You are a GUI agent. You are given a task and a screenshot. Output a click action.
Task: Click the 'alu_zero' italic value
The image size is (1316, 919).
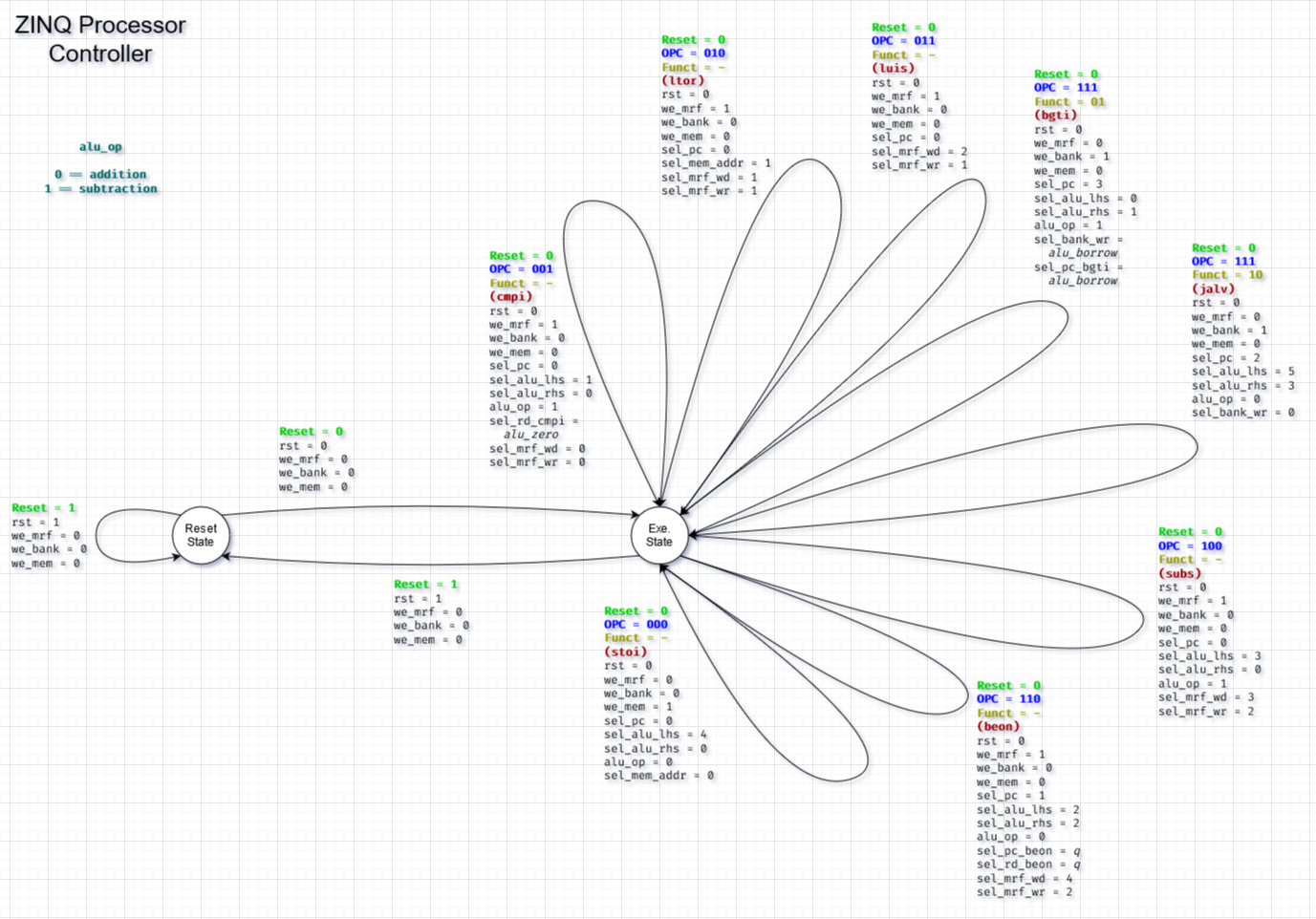click(531, 435)
